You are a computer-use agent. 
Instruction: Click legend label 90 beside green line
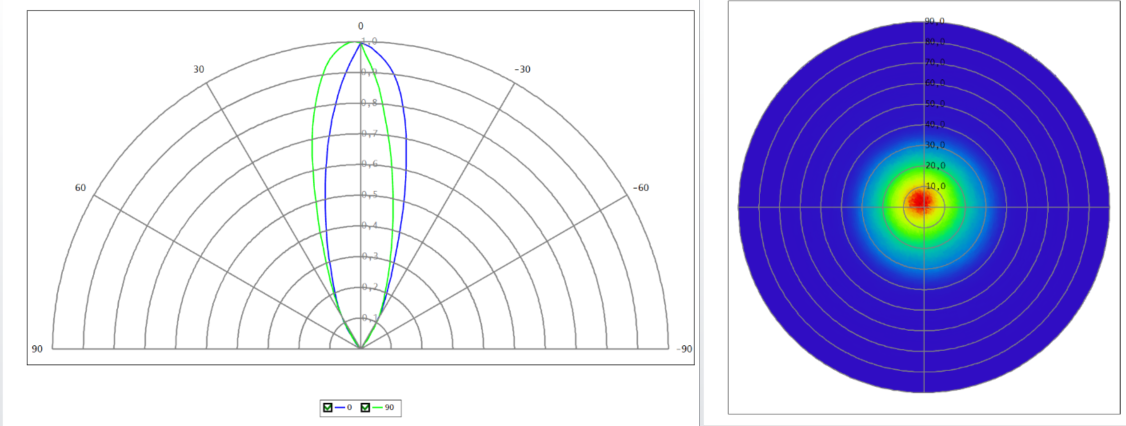tap(390, 407)
